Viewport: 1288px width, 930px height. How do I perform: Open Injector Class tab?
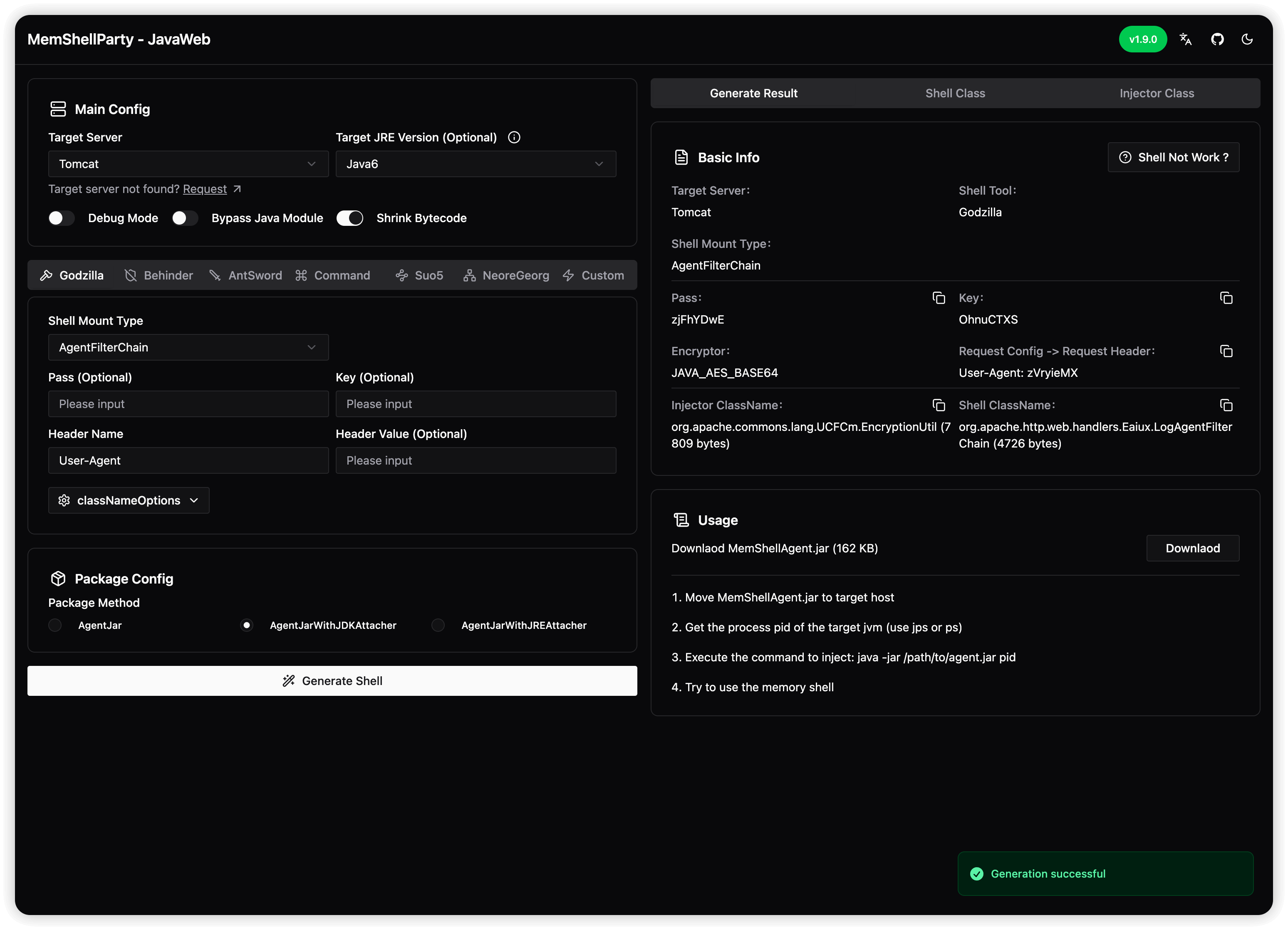pyautogui.click(x=1157, y=93)
